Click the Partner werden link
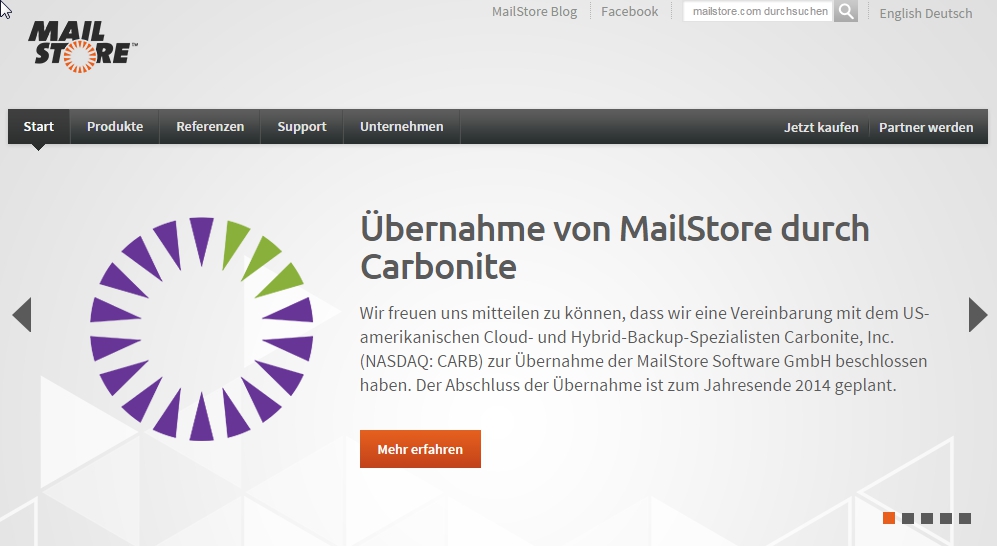The image size is (997, 546). click(926, 128)
